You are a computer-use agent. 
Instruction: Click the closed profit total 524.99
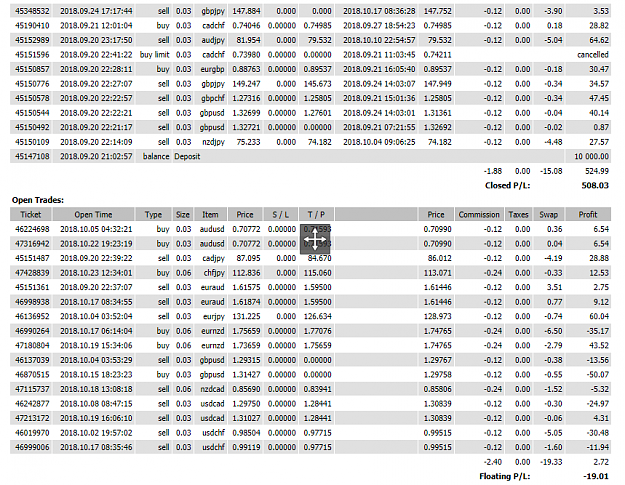(599, 171)
